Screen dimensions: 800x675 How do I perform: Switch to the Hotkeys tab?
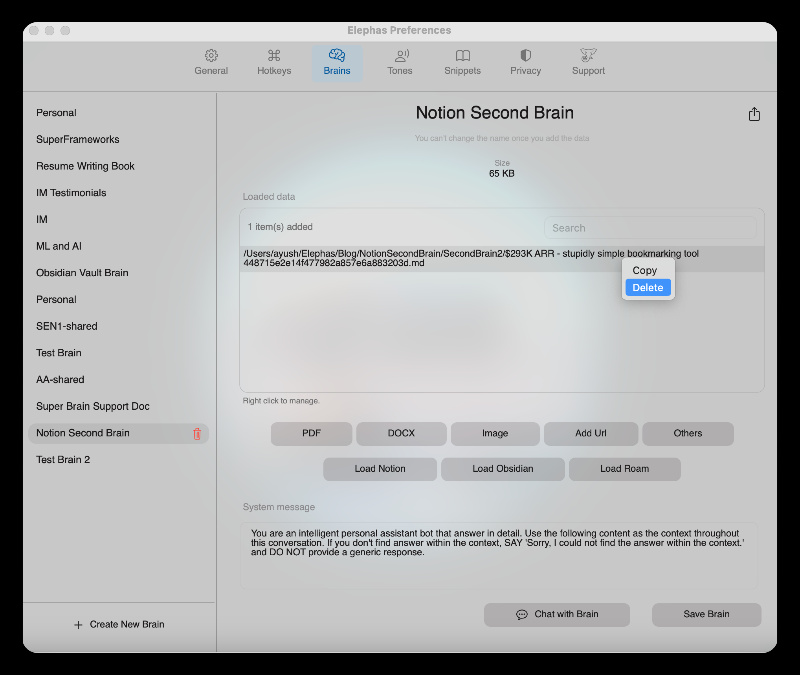[x=274, y=63]
